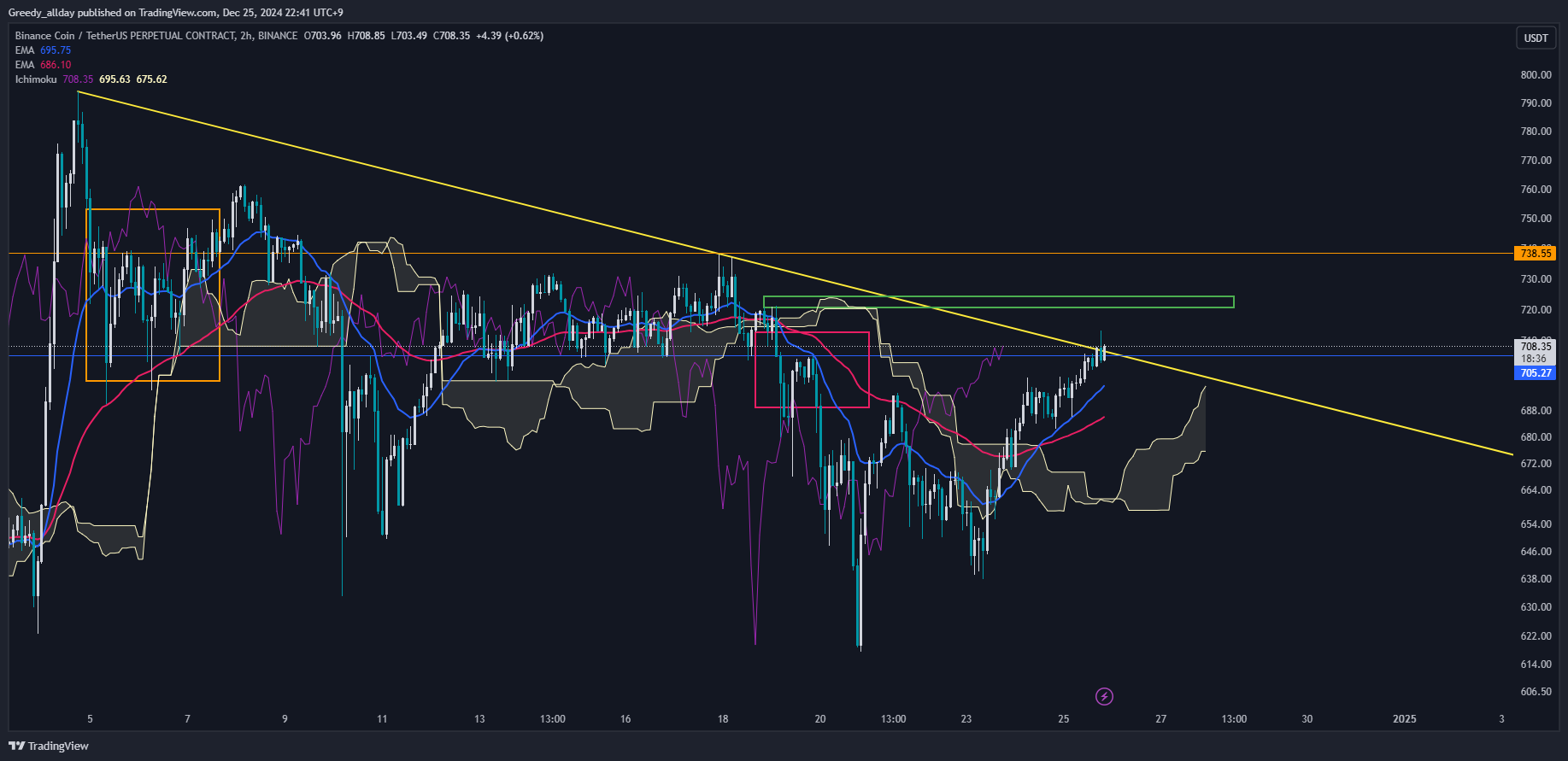Click the change value +4.39 (+0.62%)
The image size is (1568, 761).
tap(510, 36)
